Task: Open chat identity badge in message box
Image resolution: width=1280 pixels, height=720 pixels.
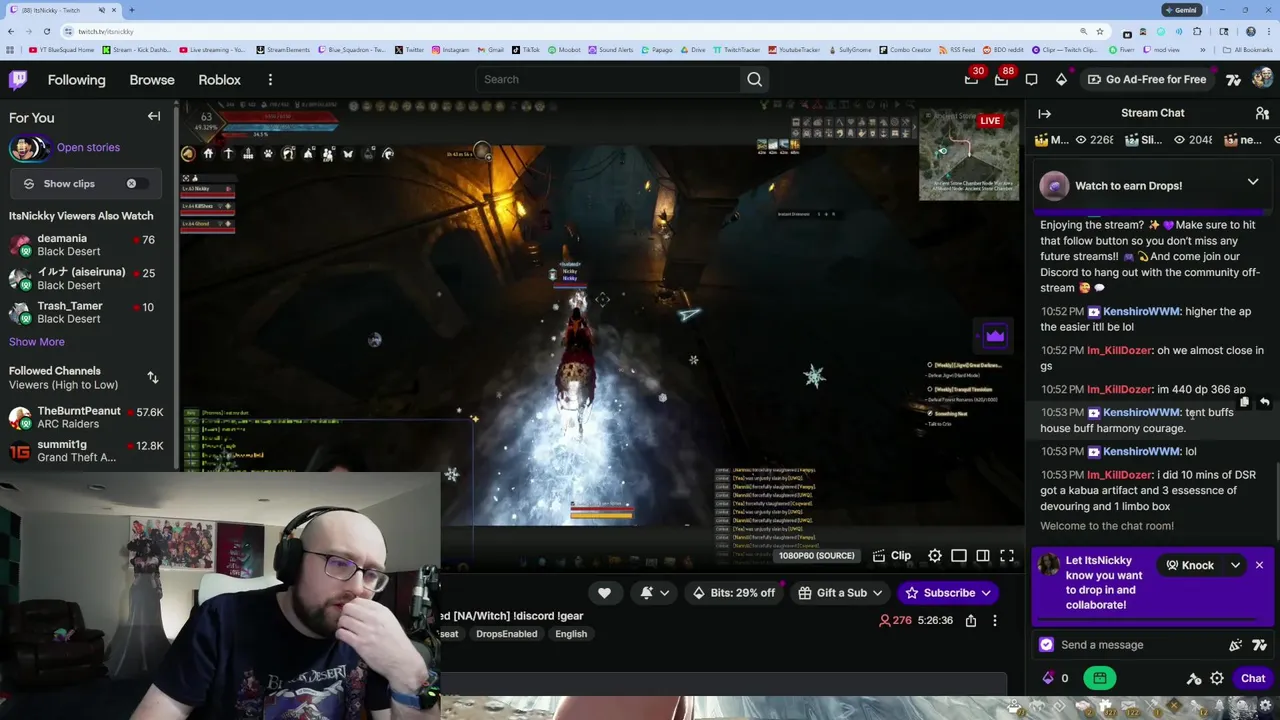Action: [1046, 645]
